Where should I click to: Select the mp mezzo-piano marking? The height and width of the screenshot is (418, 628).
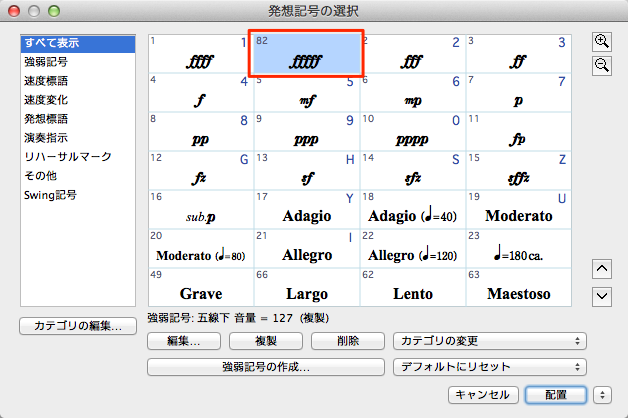point(413,93)
